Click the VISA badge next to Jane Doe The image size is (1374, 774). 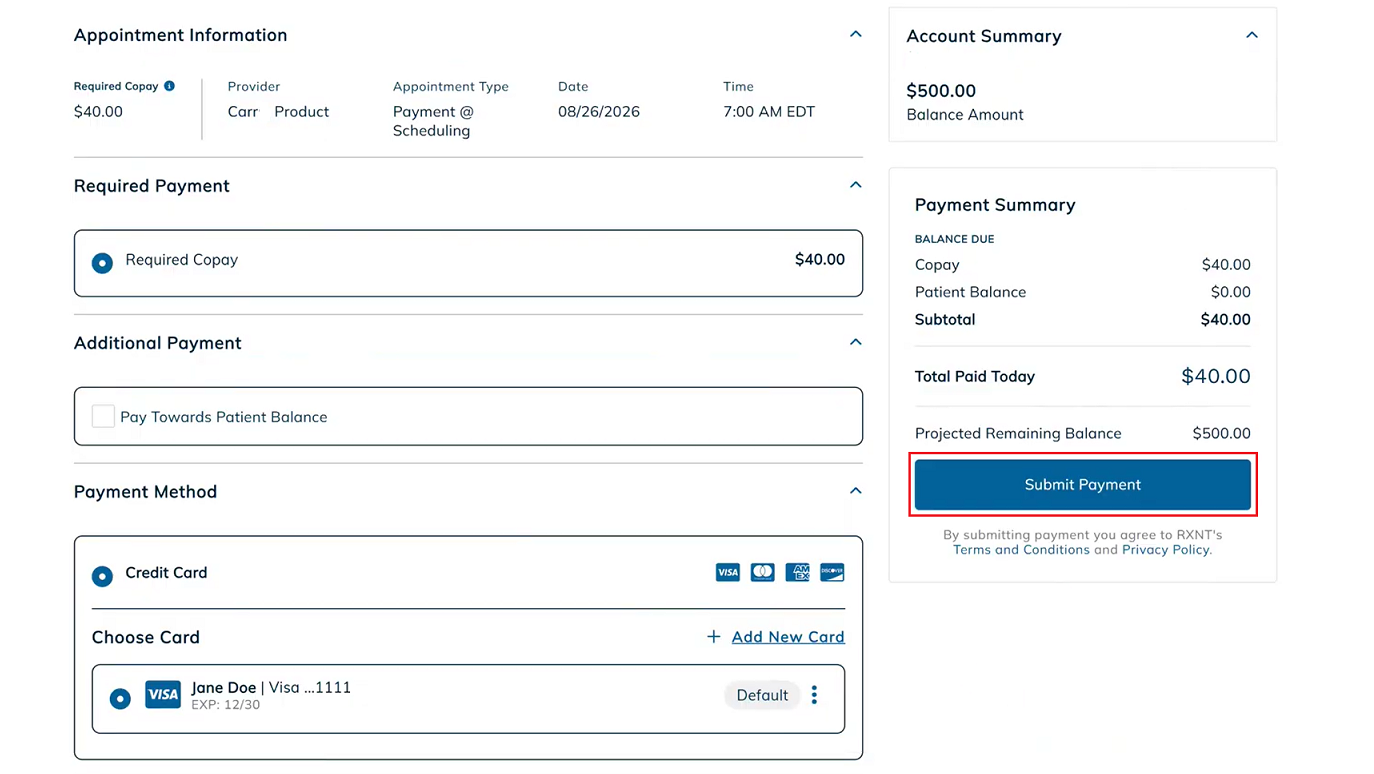[163, 695]
